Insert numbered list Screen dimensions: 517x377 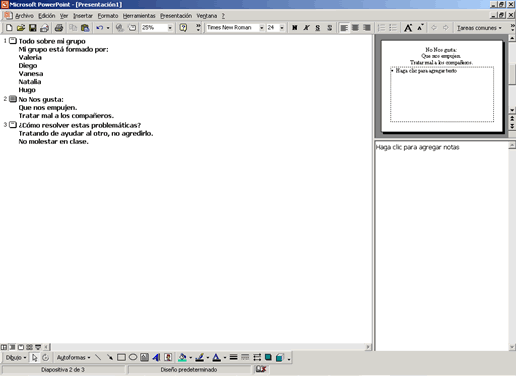(x=381, y=28)
